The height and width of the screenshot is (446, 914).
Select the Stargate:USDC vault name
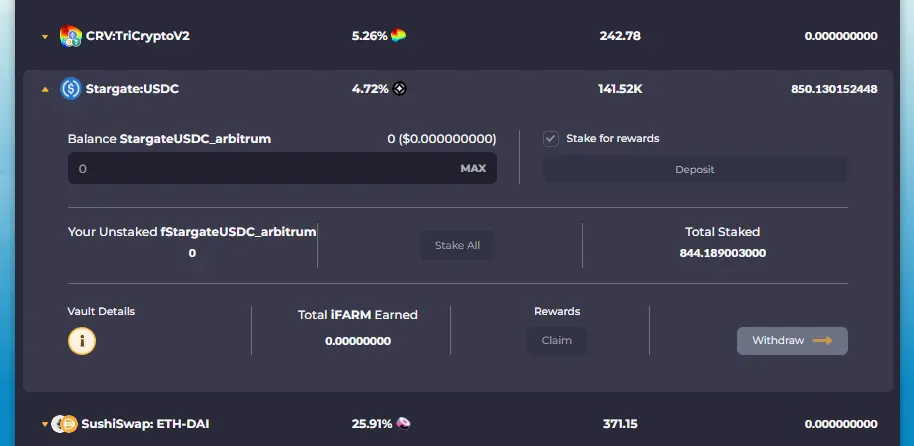click(x=132, y=89)
